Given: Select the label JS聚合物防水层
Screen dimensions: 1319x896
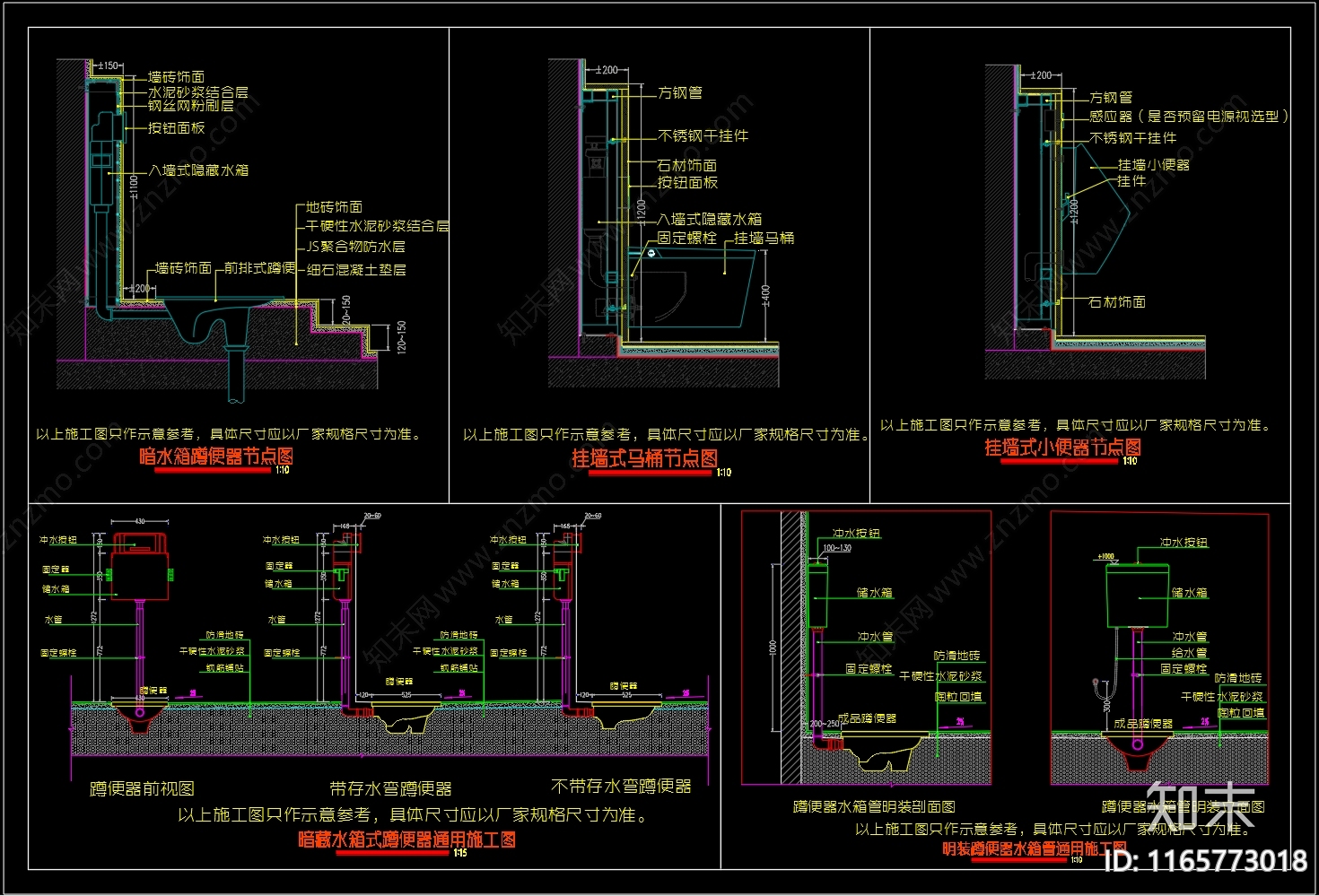Looking at the screenshot, I should click(355, 247).
